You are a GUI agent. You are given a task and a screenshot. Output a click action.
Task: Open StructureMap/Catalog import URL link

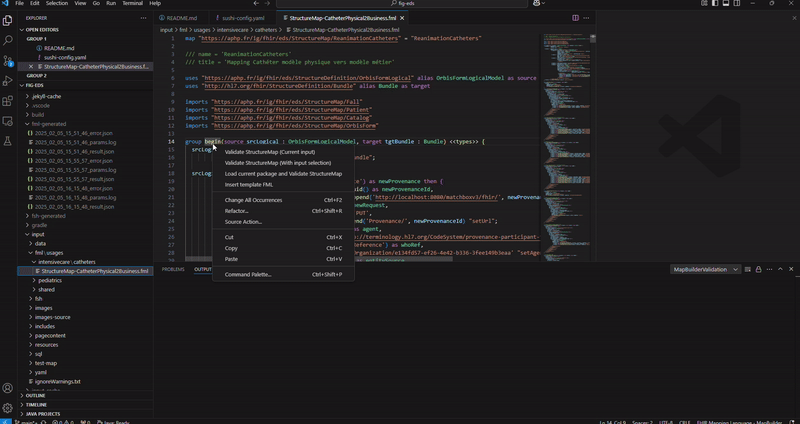[293, 118]
